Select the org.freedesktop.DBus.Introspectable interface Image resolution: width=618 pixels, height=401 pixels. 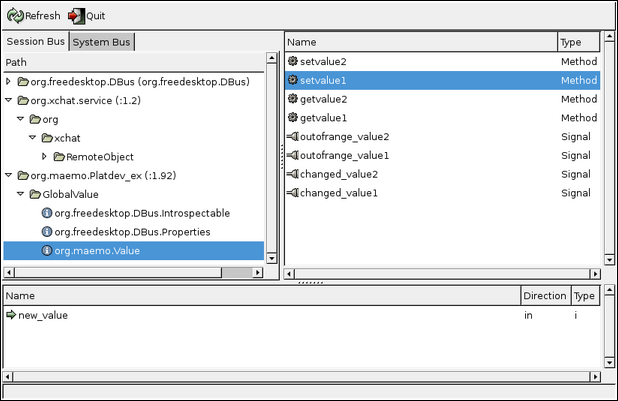(x=142, y=213)
